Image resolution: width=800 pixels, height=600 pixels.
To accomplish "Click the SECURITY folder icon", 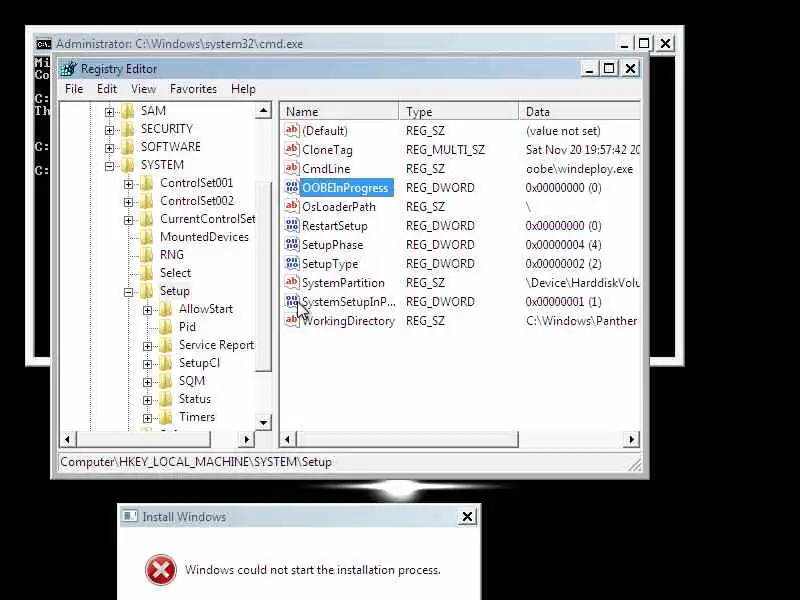I will 128,129.
